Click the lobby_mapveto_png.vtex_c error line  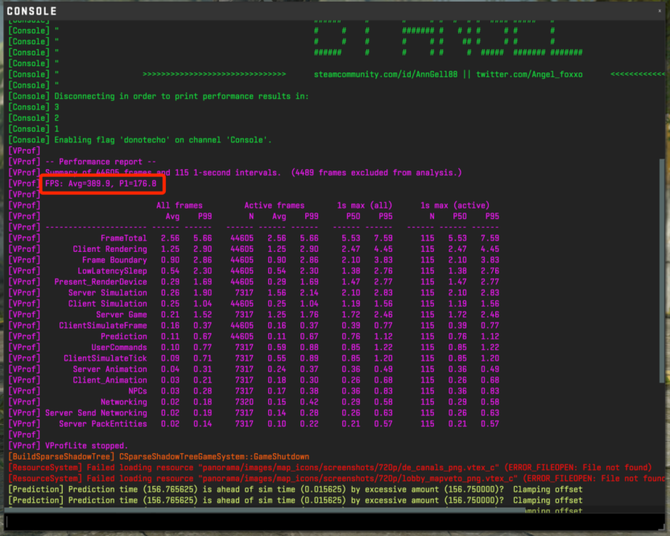330,478
